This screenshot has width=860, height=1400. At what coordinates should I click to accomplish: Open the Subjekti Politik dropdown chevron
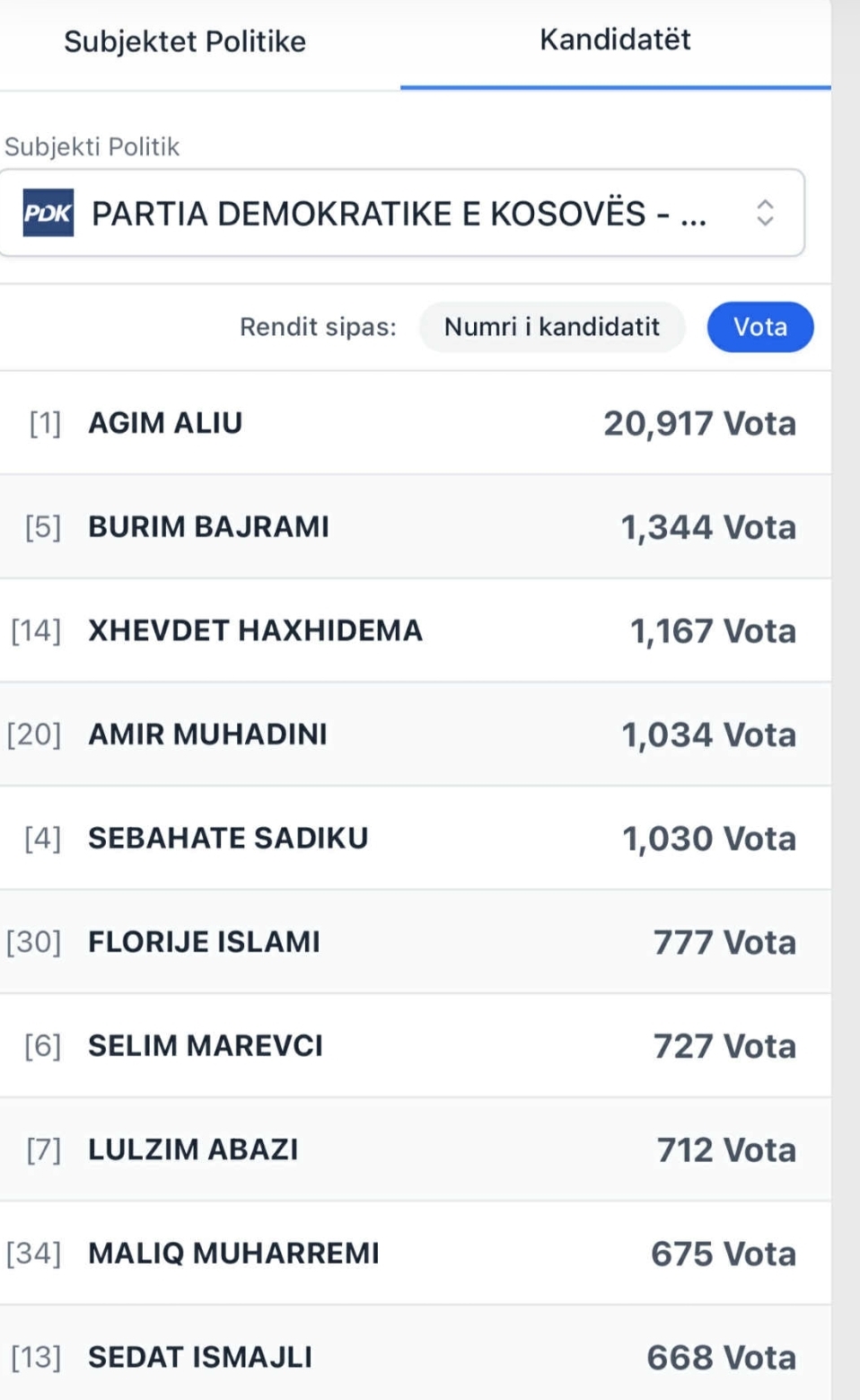point(764,213)
